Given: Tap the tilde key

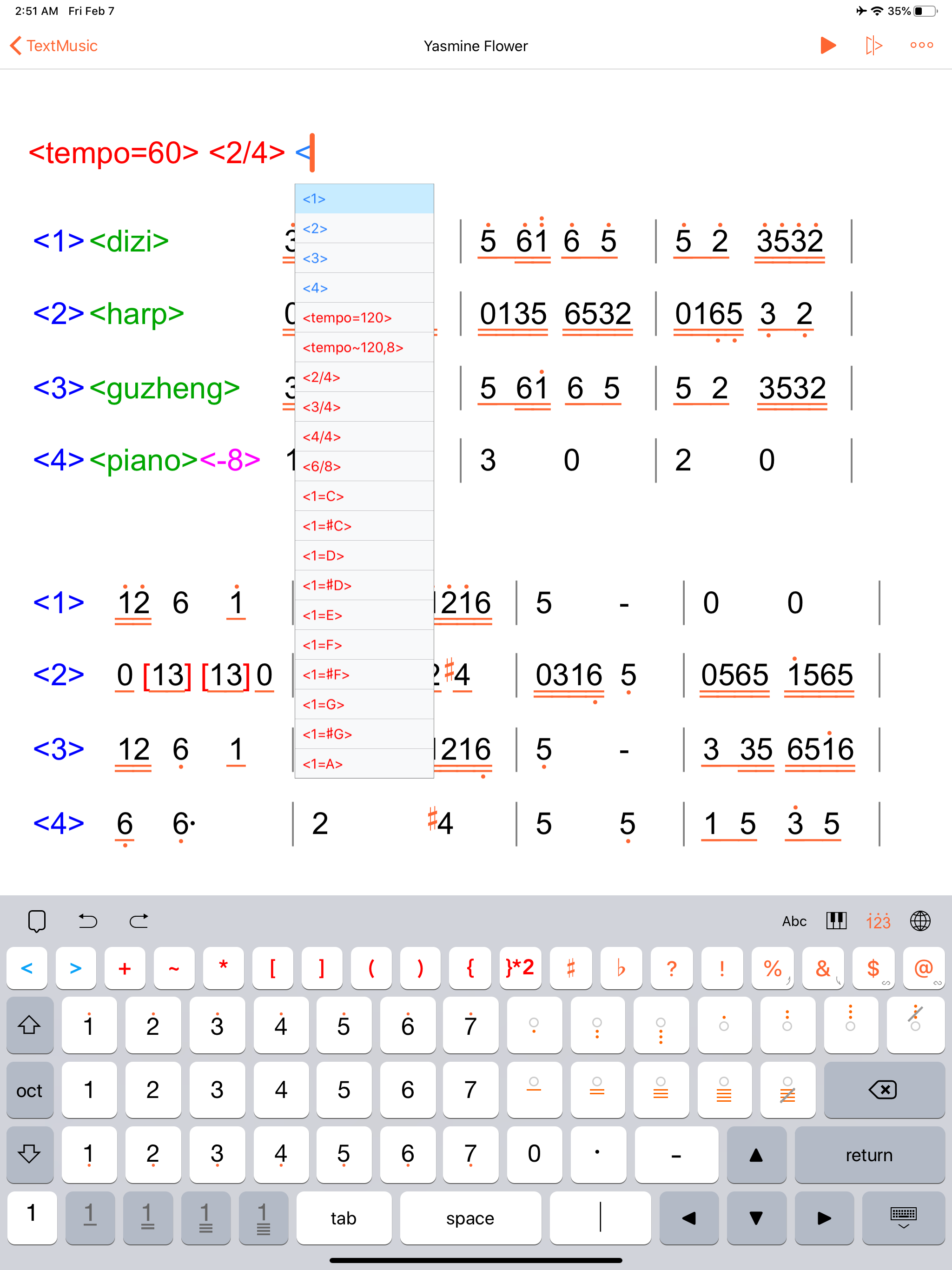Looking at the screenshot, I should tap(174, 969).
